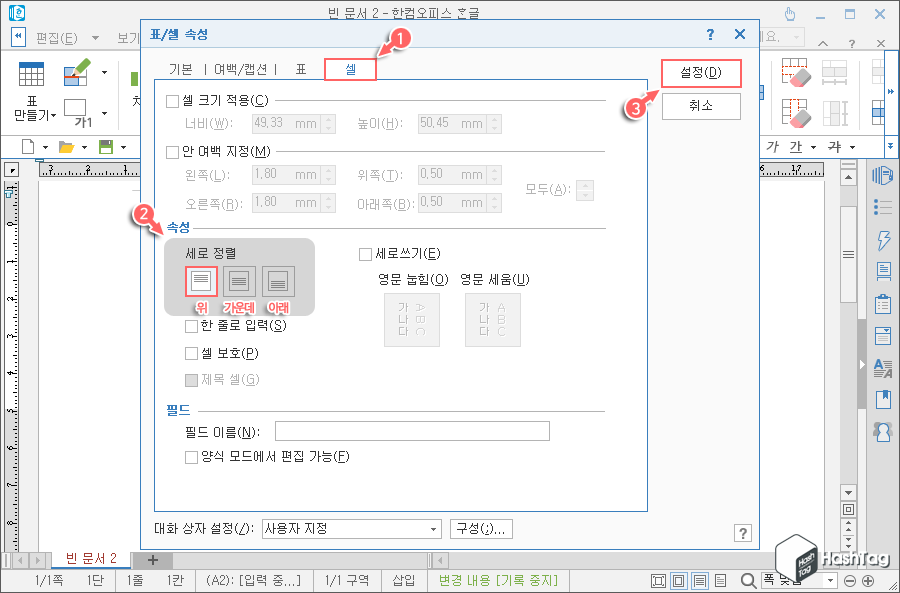This screenshot has width=900, height=593.
Task: Enable the 세로쓰기 checkbox
Action: [x=365, y=254]
